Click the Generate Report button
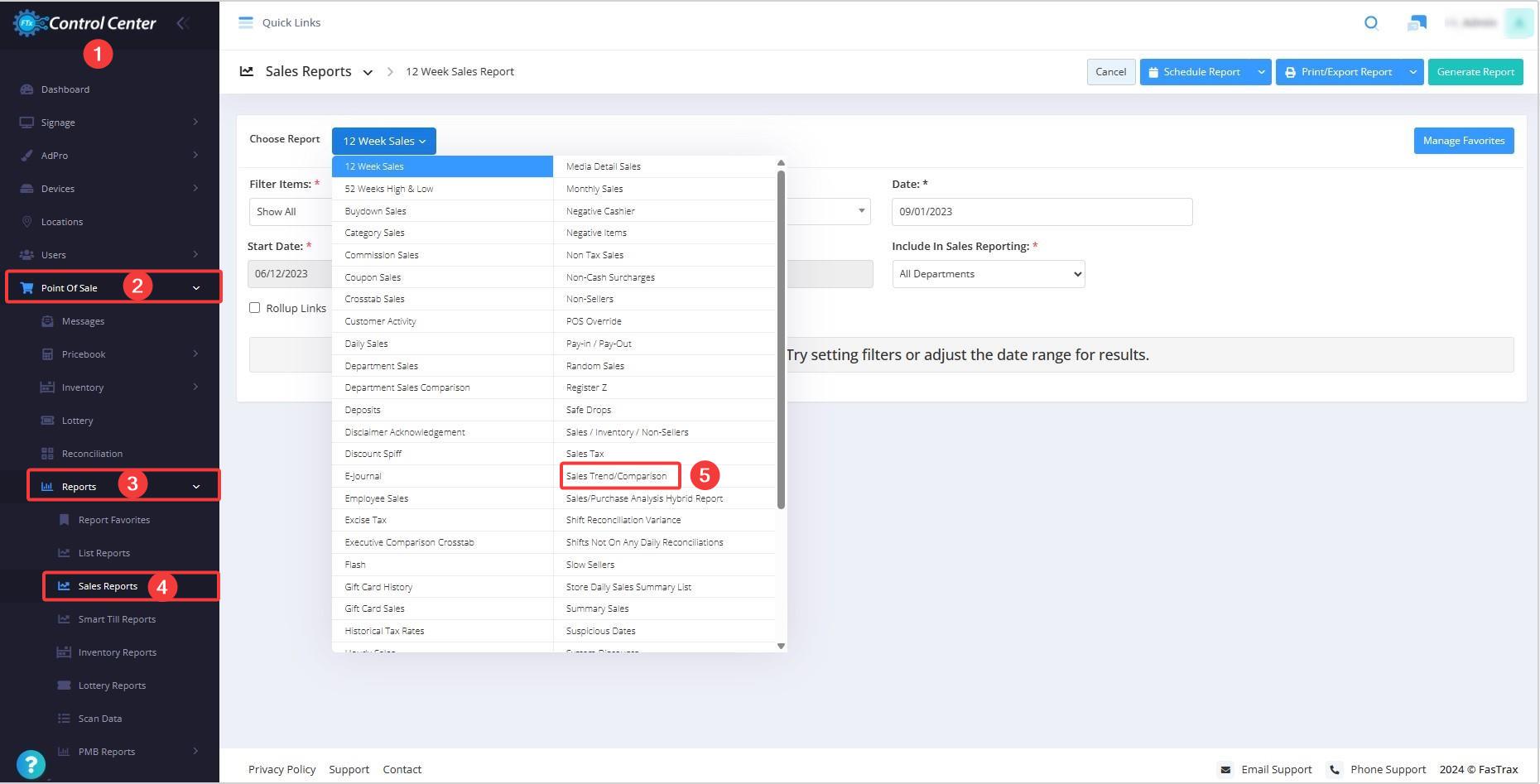This screenshot has height=784, width=1540. [x=1475, y=72]
